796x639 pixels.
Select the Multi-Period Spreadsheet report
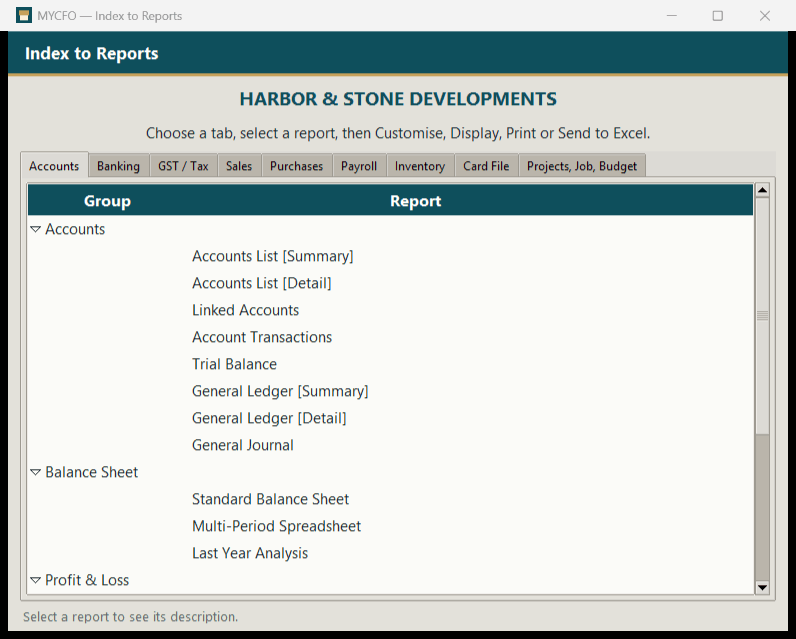276,526
